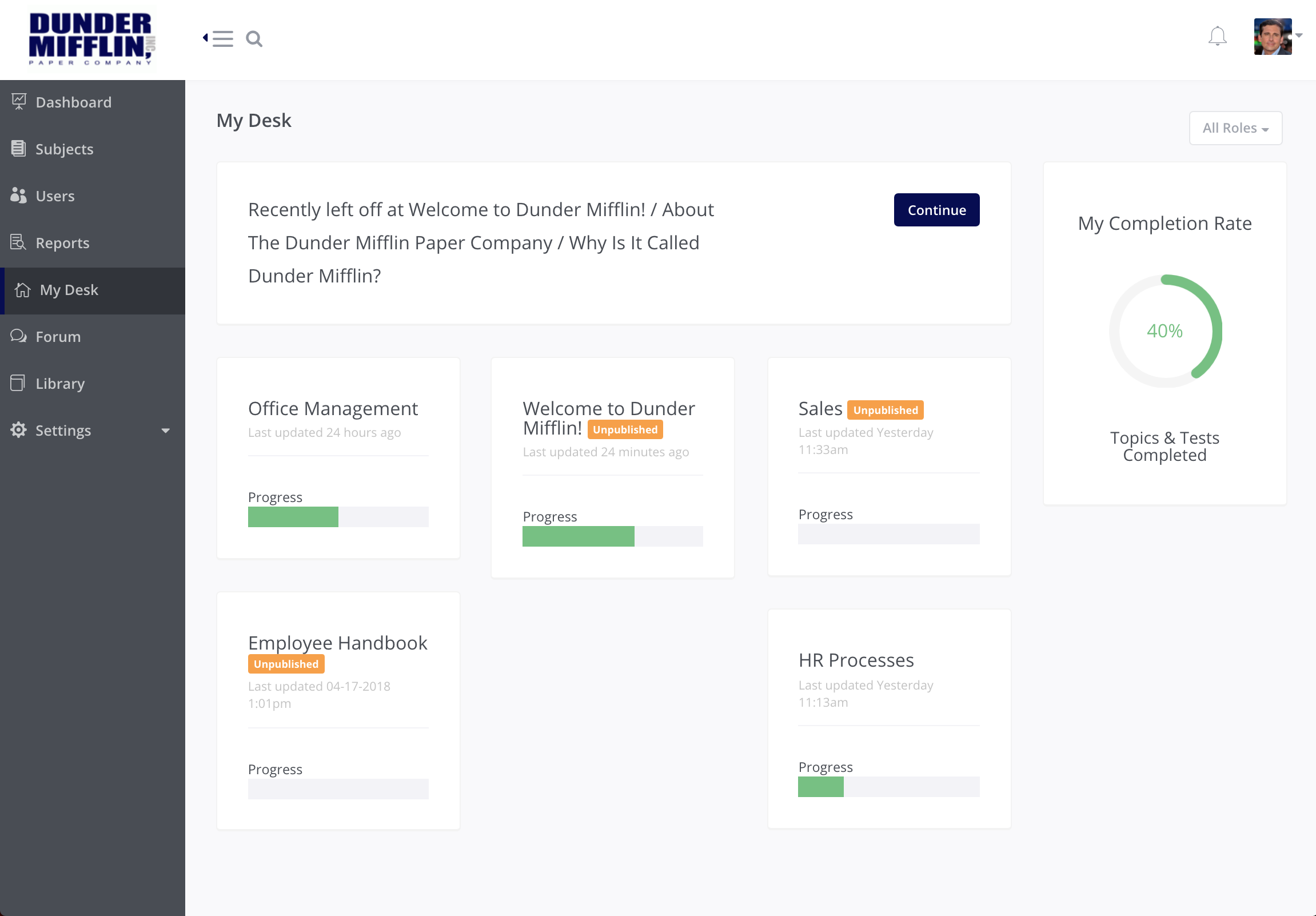Open the Forum sidebar icon

coord(19,336)
